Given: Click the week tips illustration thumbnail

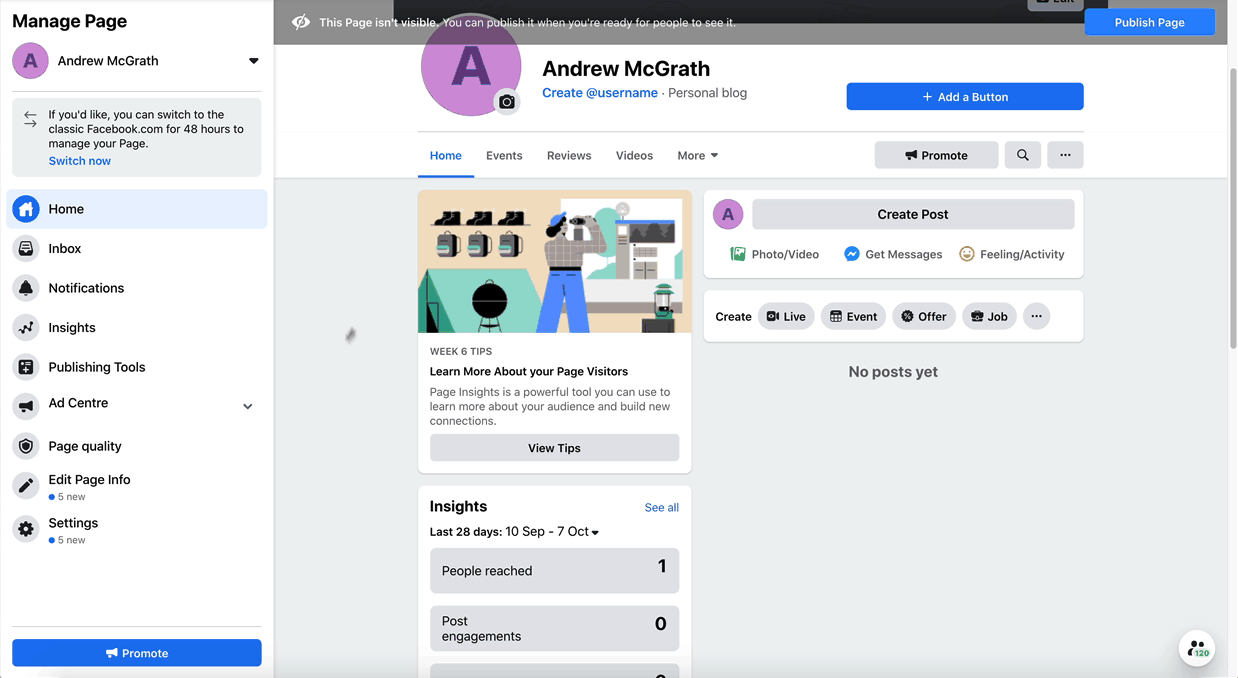Looking at the screenshot, I should coord(554,262).
